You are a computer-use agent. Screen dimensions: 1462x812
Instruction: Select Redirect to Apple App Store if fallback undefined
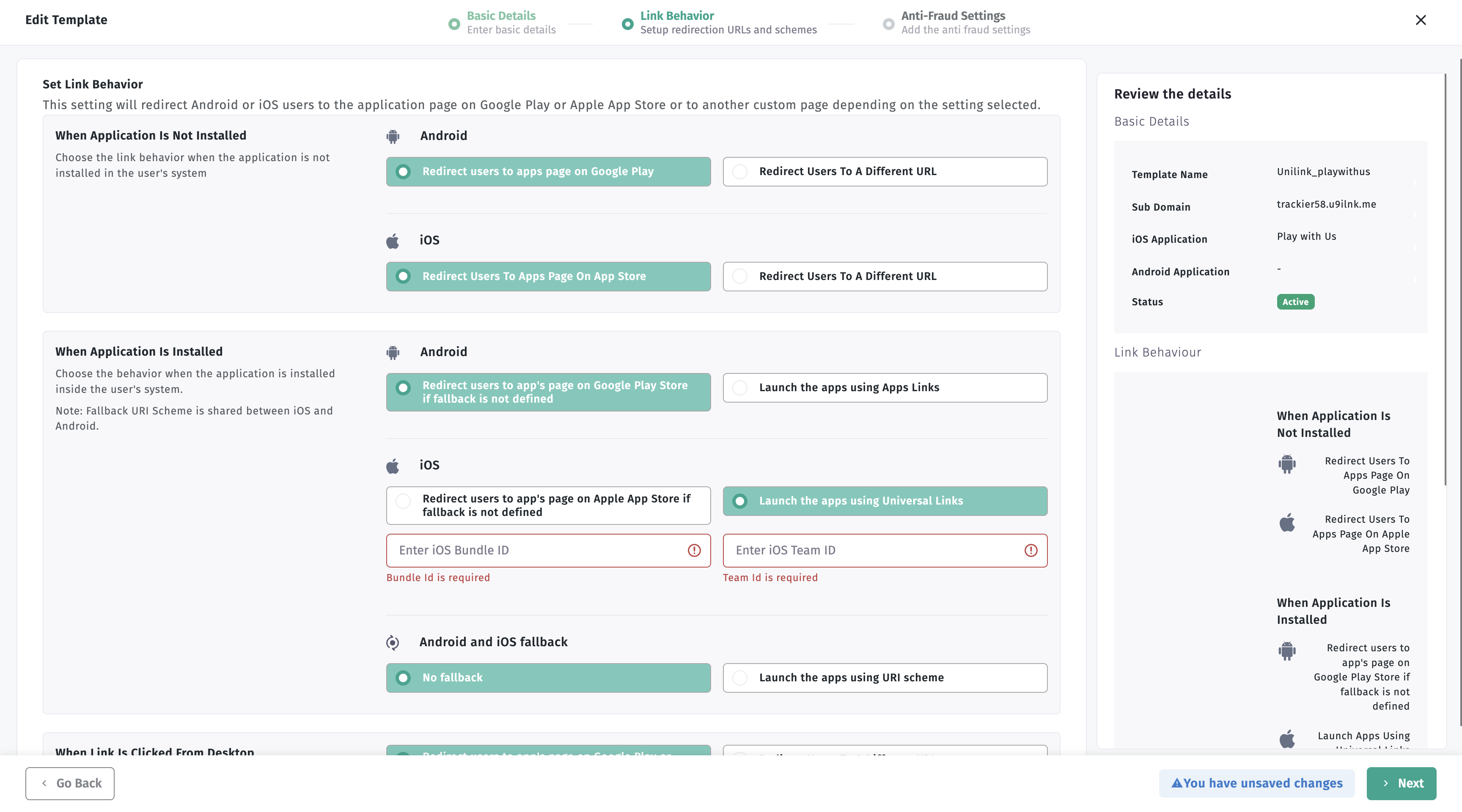pos(548,505)
